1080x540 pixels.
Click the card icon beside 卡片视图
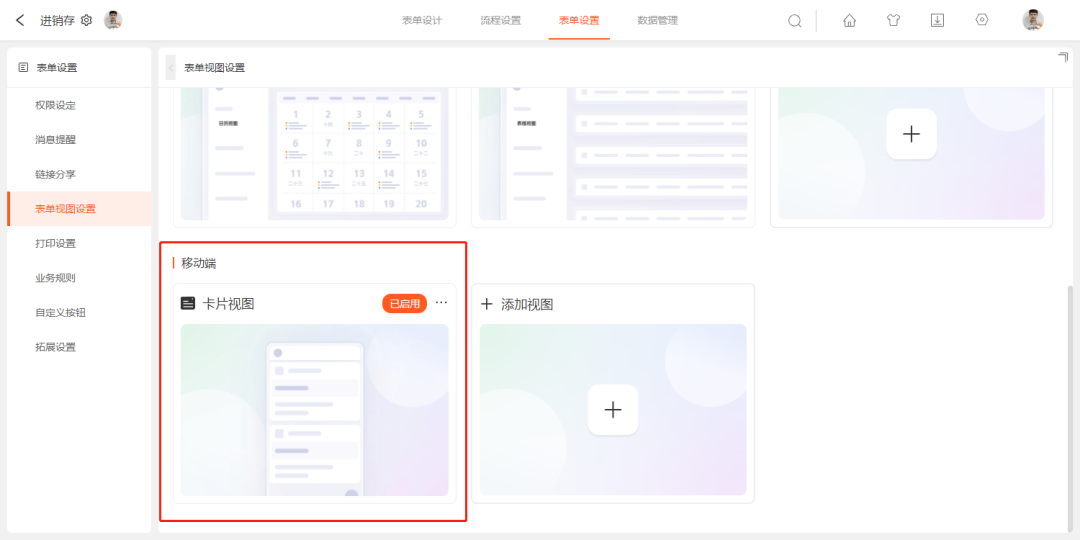[187, 304]
